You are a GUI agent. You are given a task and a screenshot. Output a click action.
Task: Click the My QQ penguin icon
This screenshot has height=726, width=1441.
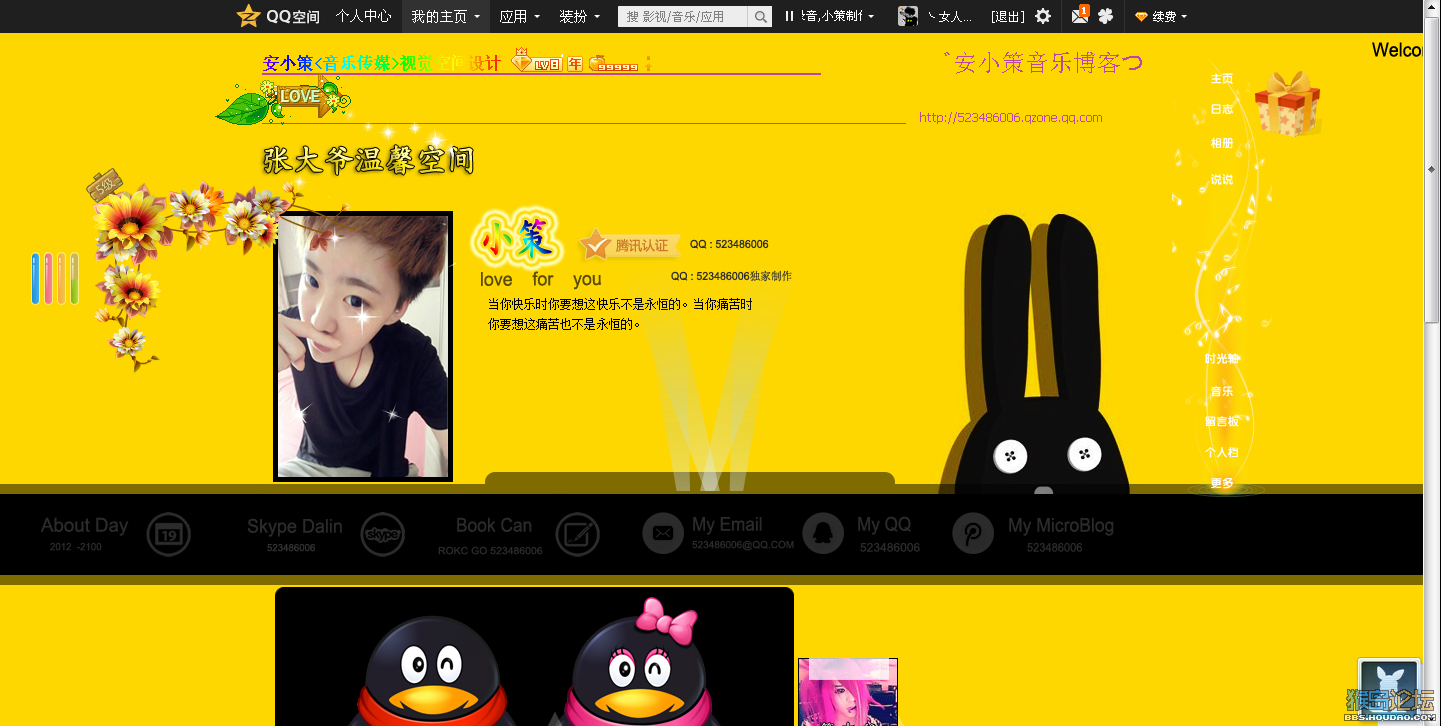823,533
